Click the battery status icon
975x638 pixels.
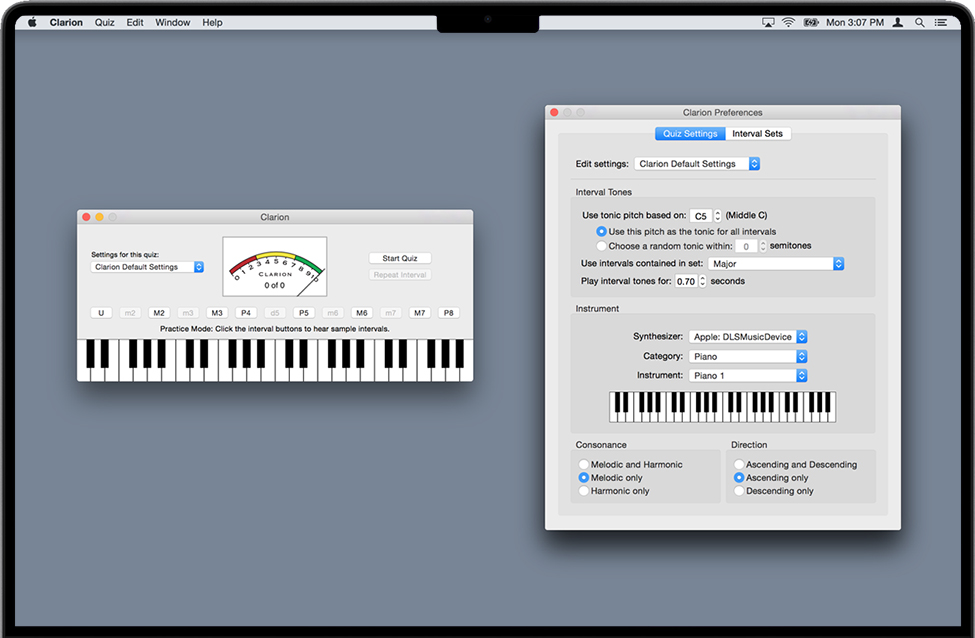point(809,22)
